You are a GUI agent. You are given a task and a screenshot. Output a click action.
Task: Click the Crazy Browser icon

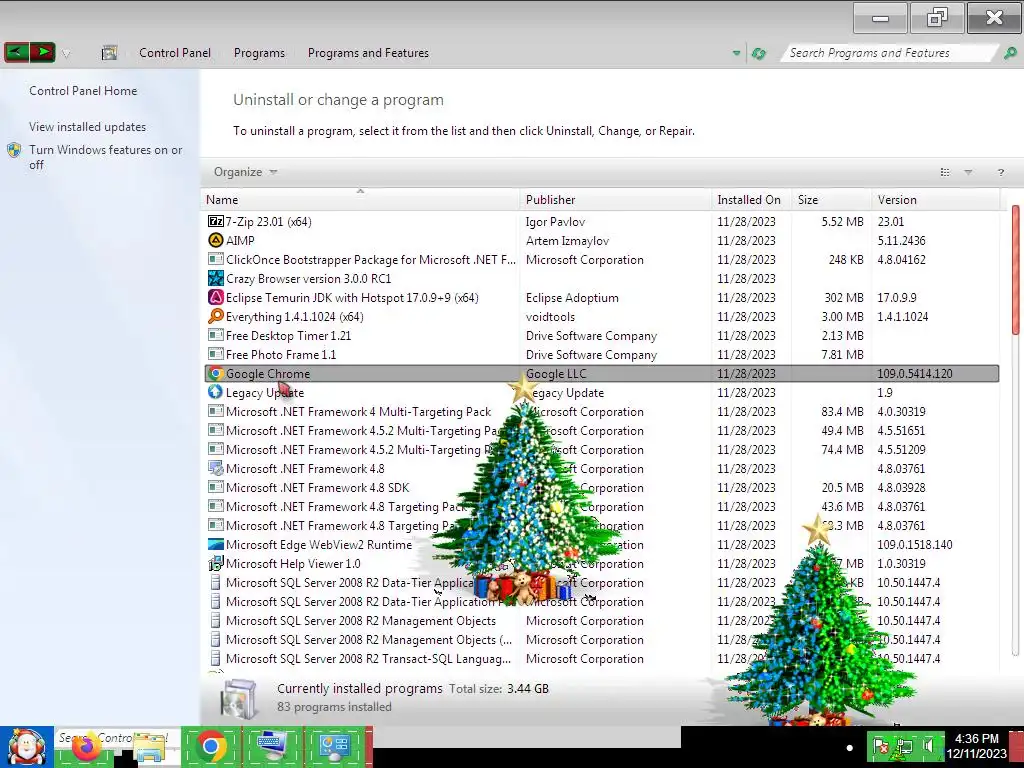click(216, 278)
